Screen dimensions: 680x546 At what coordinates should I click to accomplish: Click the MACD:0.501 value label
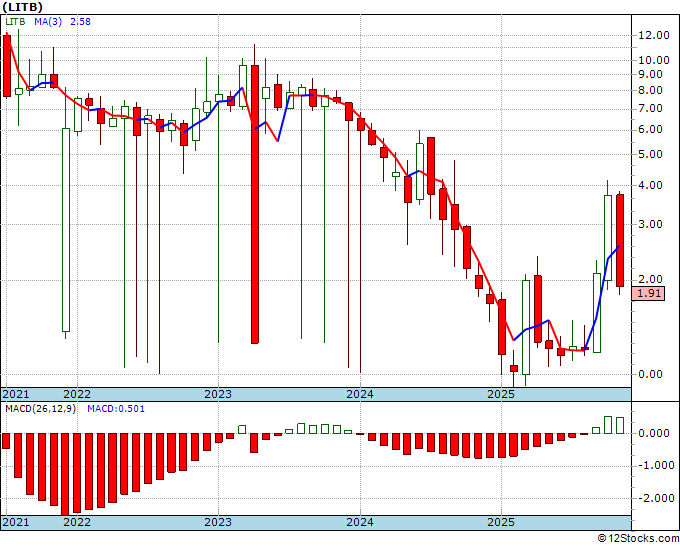click(116, 409)
